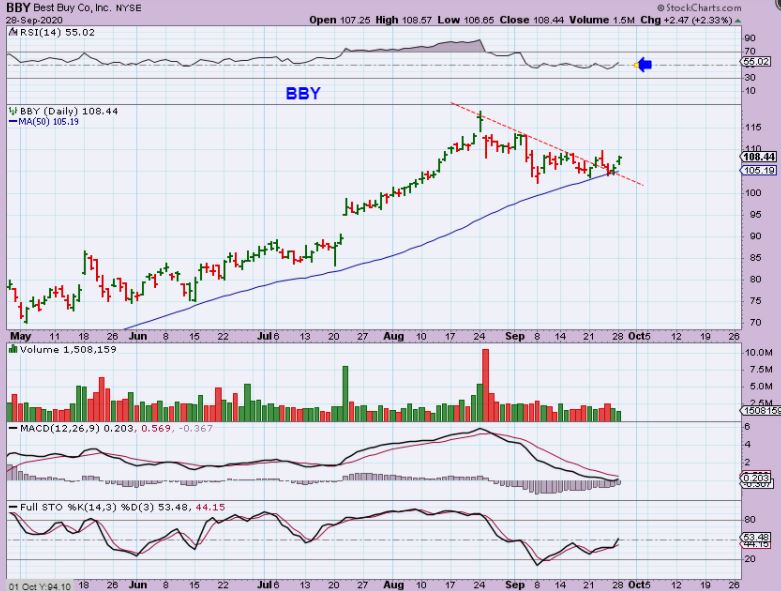Click the 'MA(50) 105.19' legend text
Image resolution: width=781 pixels, height=591 pixels.
pyautogui.click(x=48, y=121)
